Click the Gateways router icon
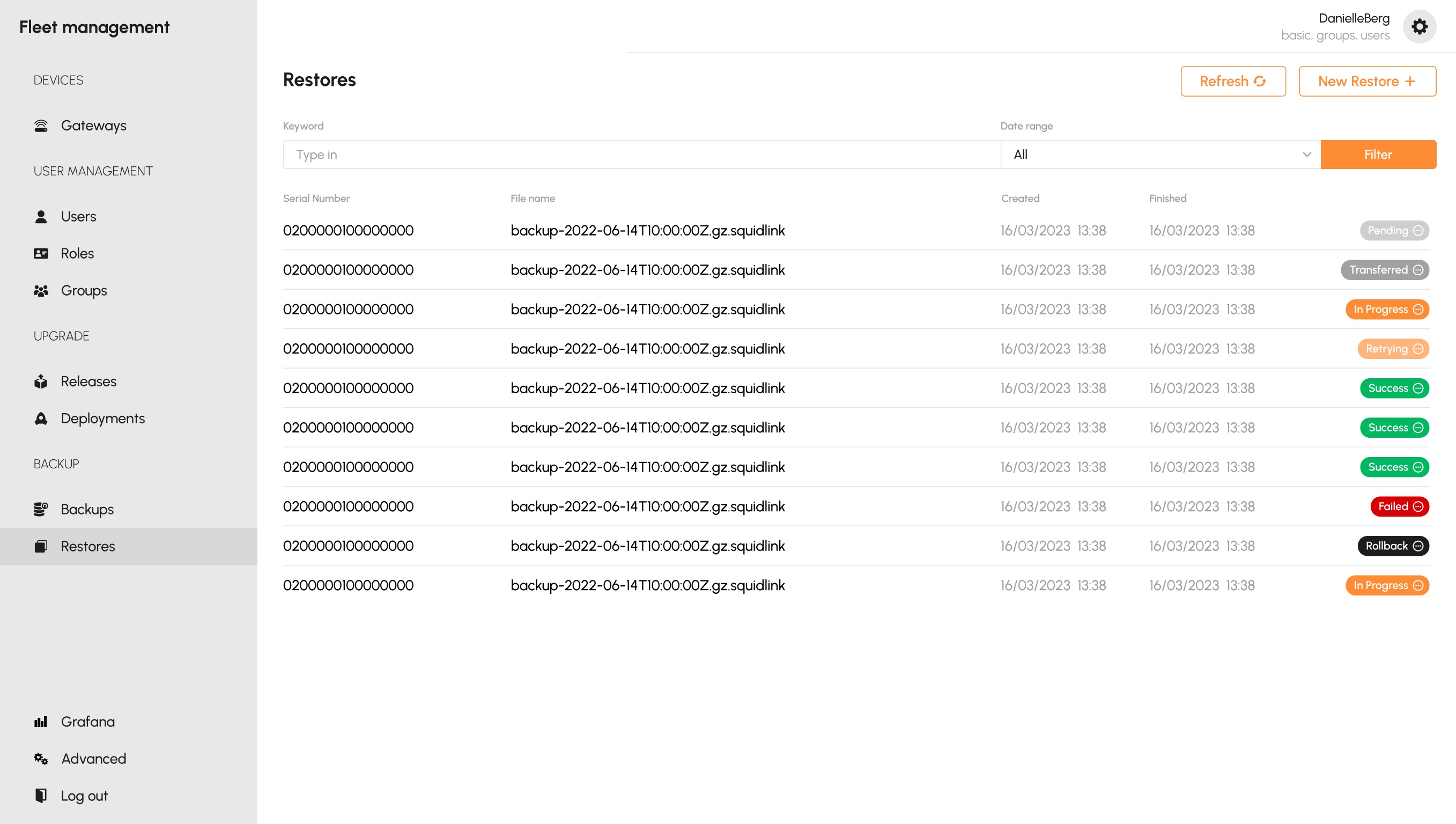 pos(41,126)
